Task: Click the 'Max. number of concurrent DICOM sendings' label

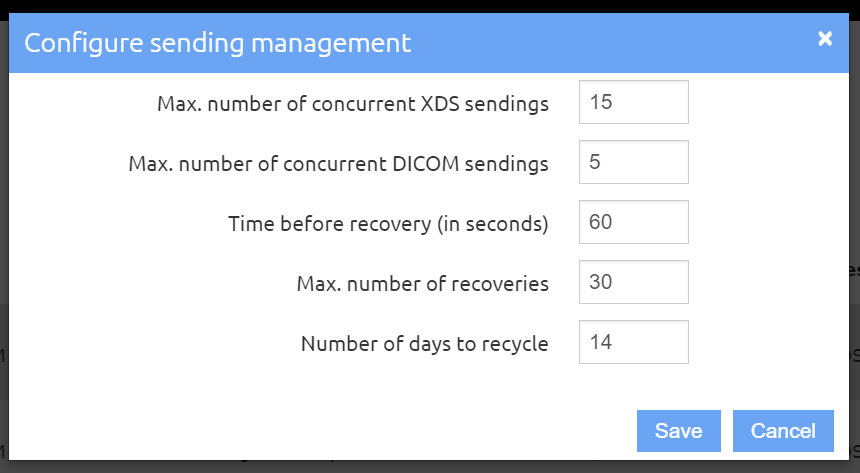Action: (338, 164)
